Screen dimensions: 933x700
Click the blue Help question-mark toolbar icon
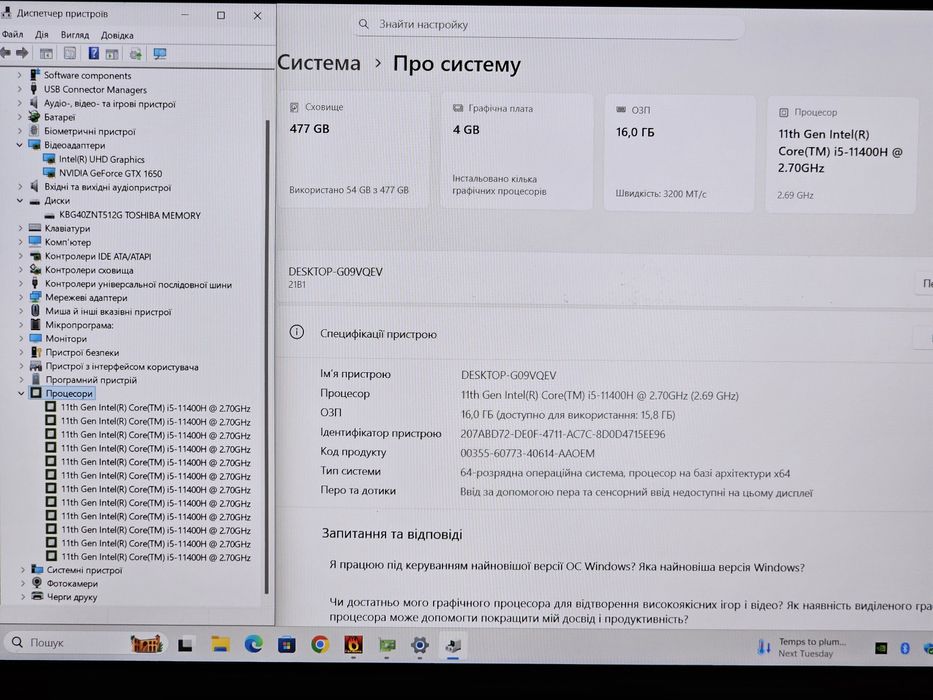tap(93, 54)
